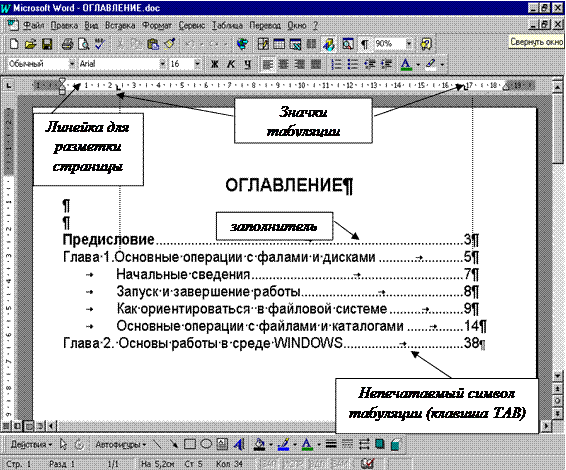Viewport: 566px width, 470px height.
Task: Increase paragraph indent
Action: coord(386,64)
